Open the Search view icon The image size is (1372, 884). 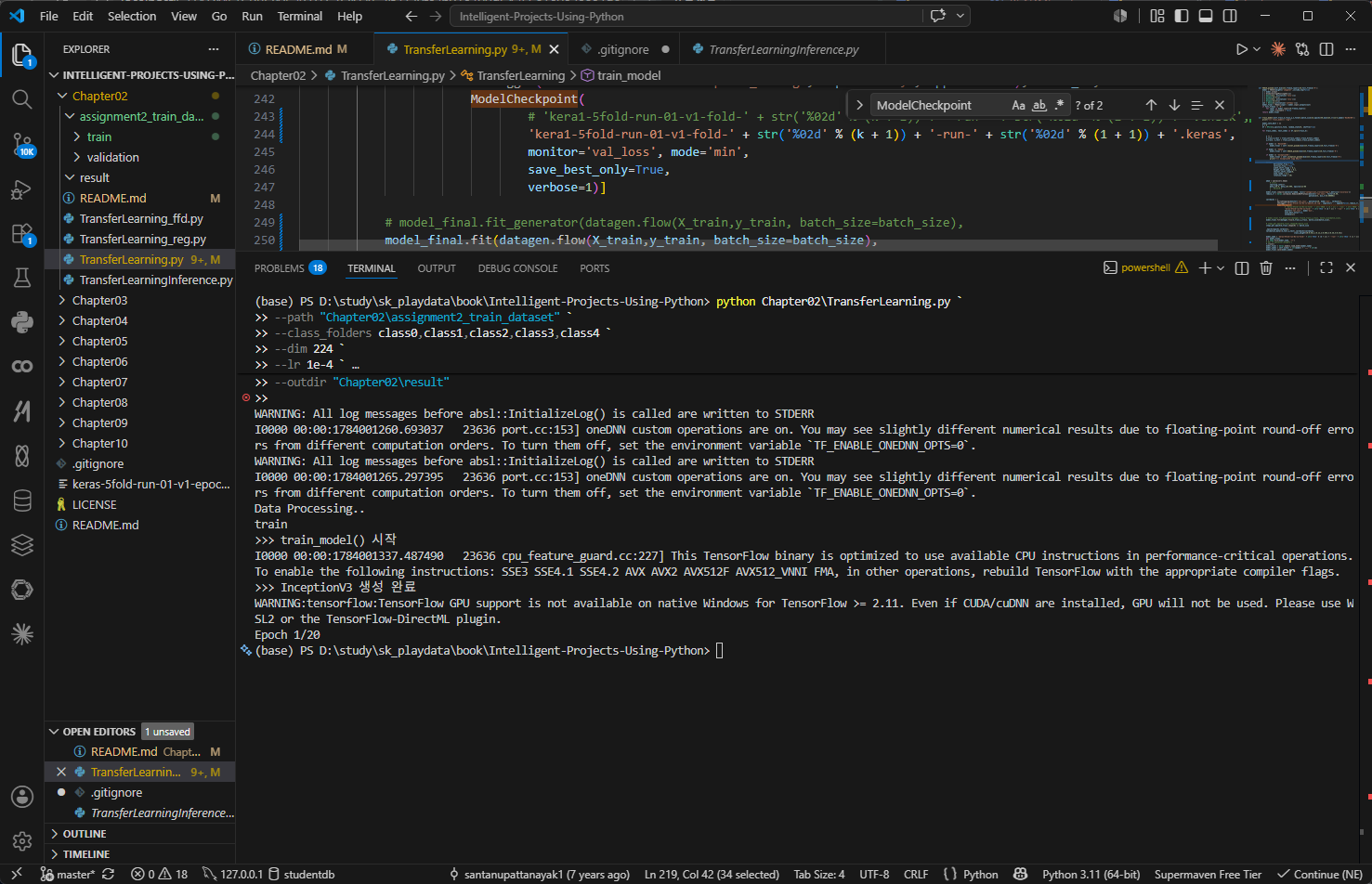22,99
